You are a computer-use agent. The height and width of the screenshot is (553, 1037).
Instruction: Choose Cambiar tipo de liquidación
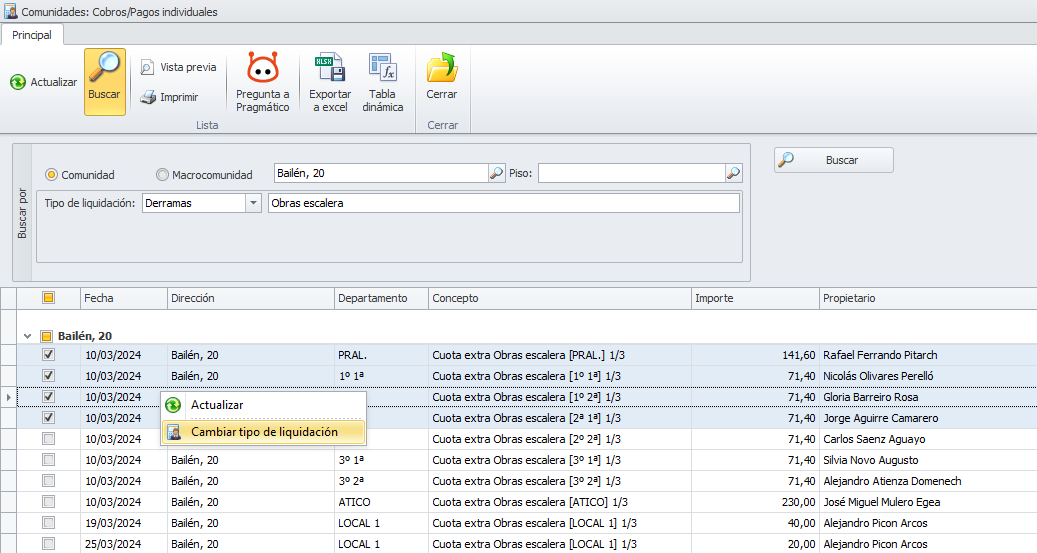click(263, 432)
